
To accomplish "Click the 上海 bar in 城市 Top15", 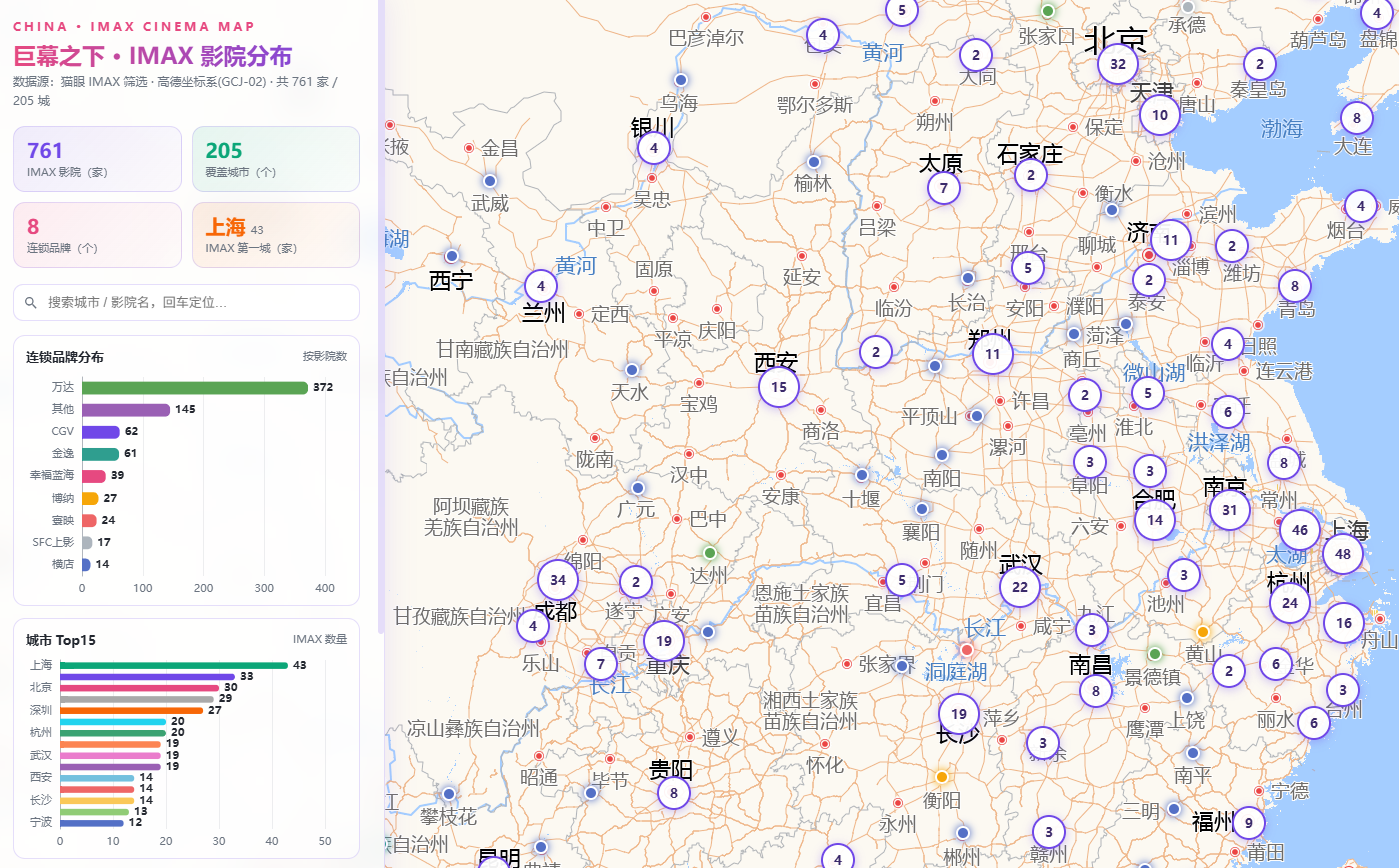I will coord(174,665).
